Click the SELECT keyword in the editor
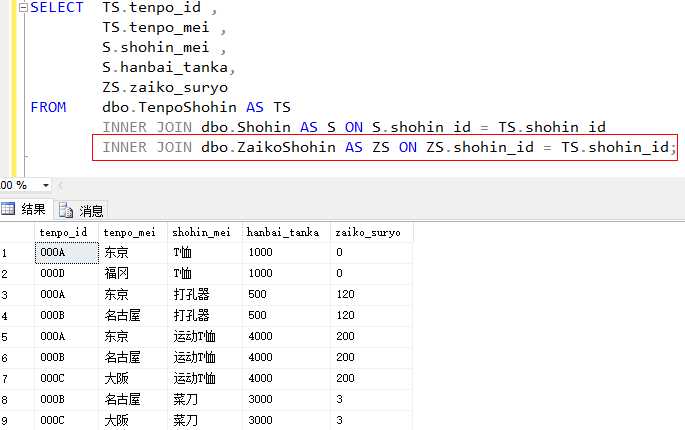Screen dimensions: 685x430 (56, 7)
